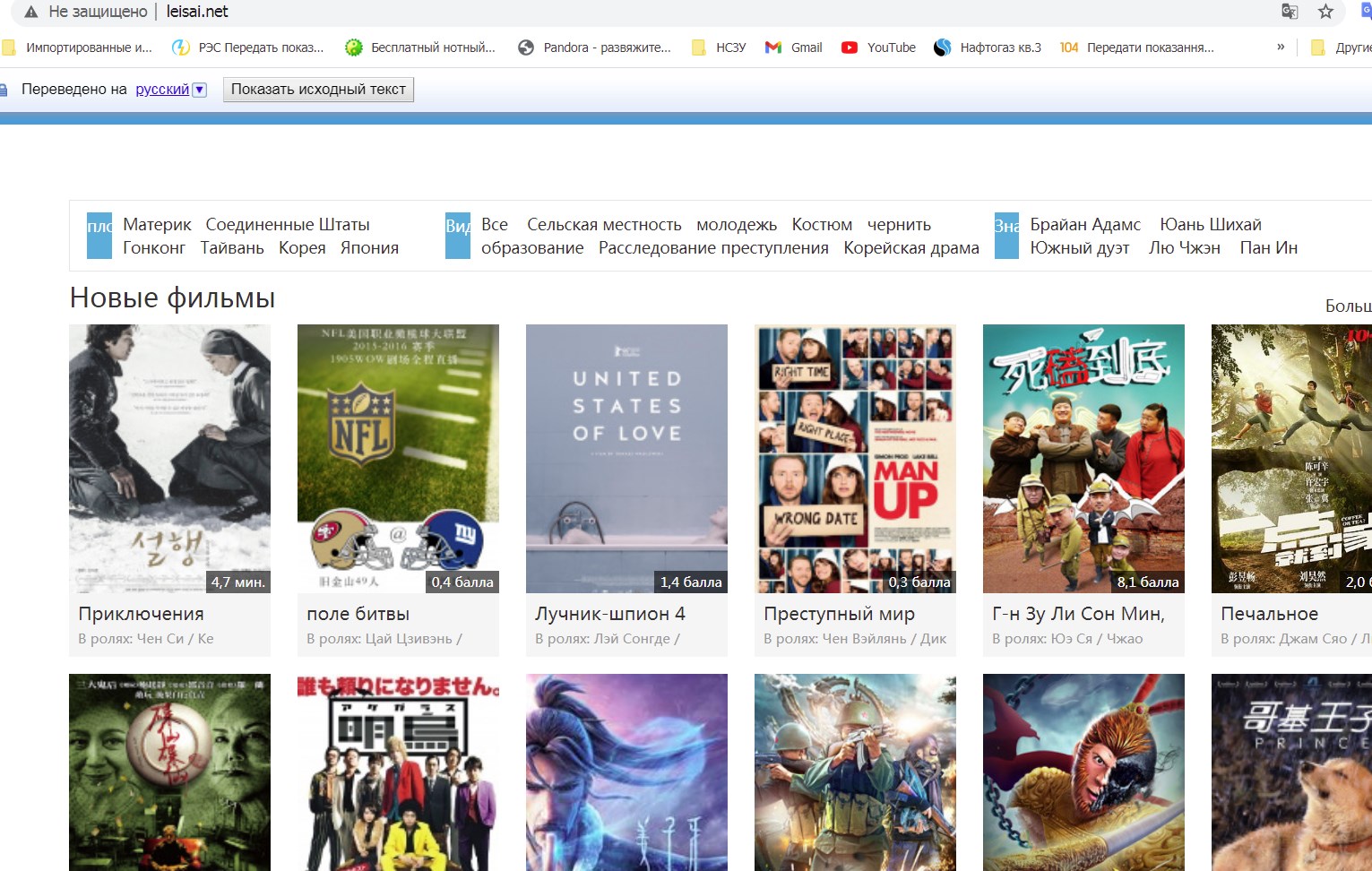Viewport: 1372px width, 871px height.
Task: Click the поле битвы movie title
Action: [358, 614]
